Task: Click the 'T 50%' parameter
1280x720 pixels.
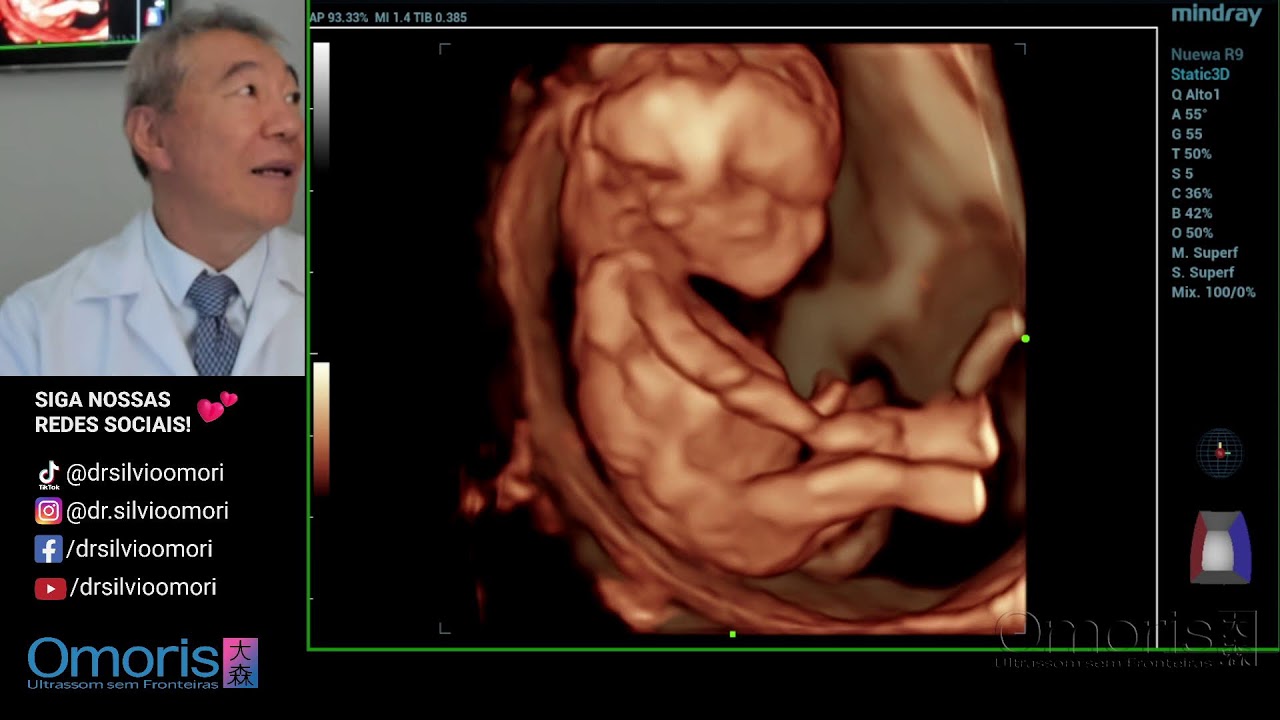Action: click(x=1192, y=154)
